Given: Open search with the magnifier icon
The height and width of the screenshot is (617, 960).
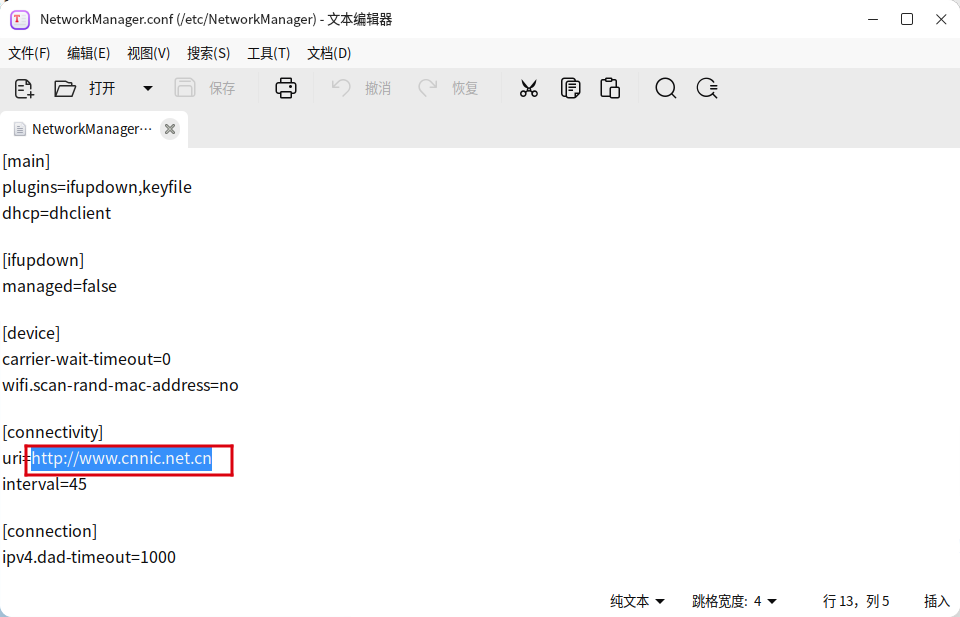Looking at the screenshot, I should pyautogui.click(x=666, y=88).
